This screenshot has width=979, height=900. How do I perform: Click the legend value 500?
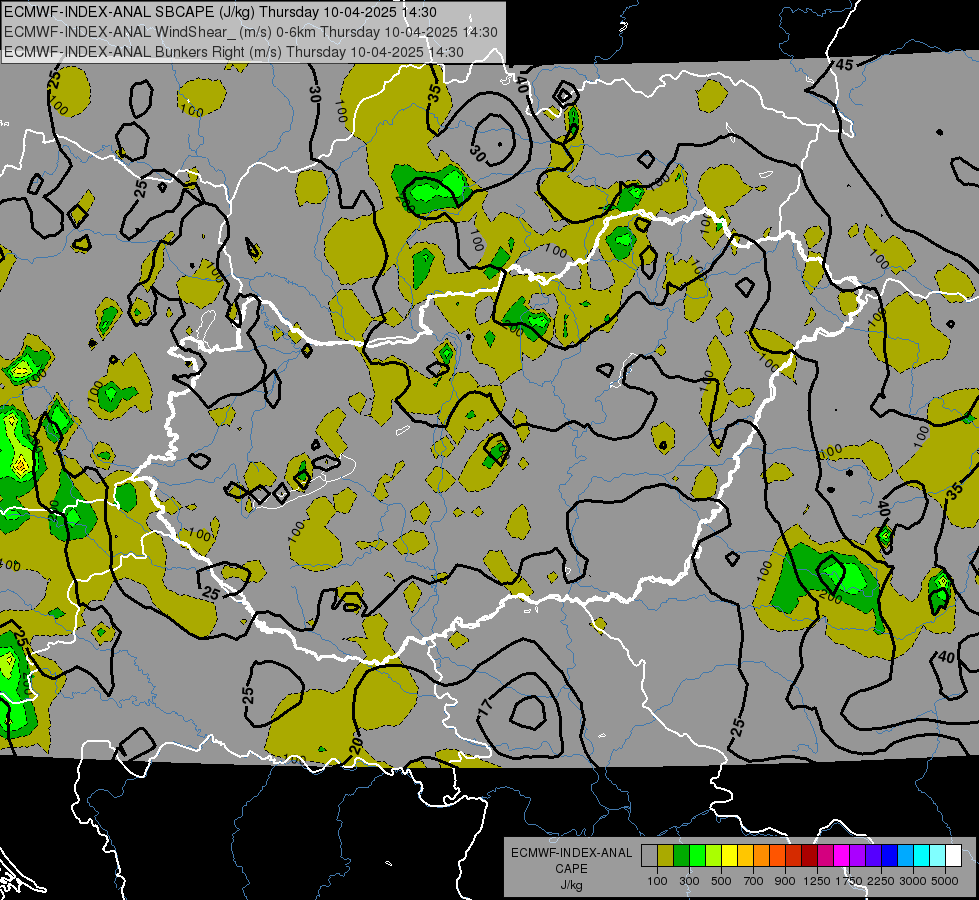[x=721, y=881]
